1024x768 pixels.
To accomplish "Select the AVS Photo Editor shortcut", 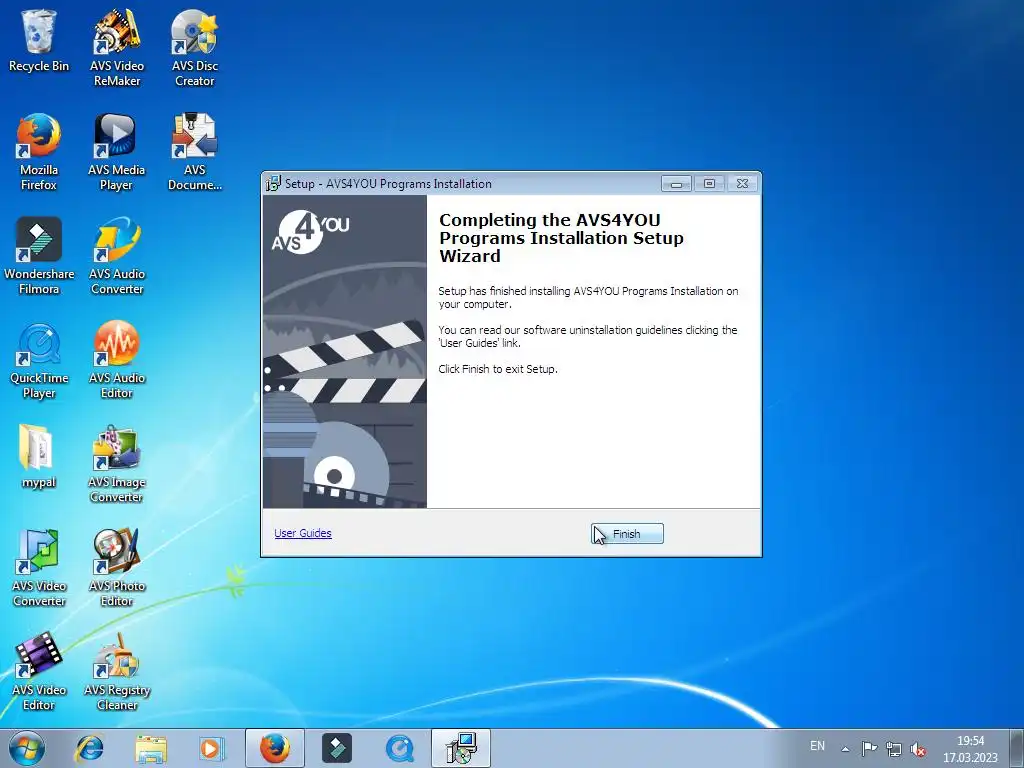I will click(x=117, y=568).
